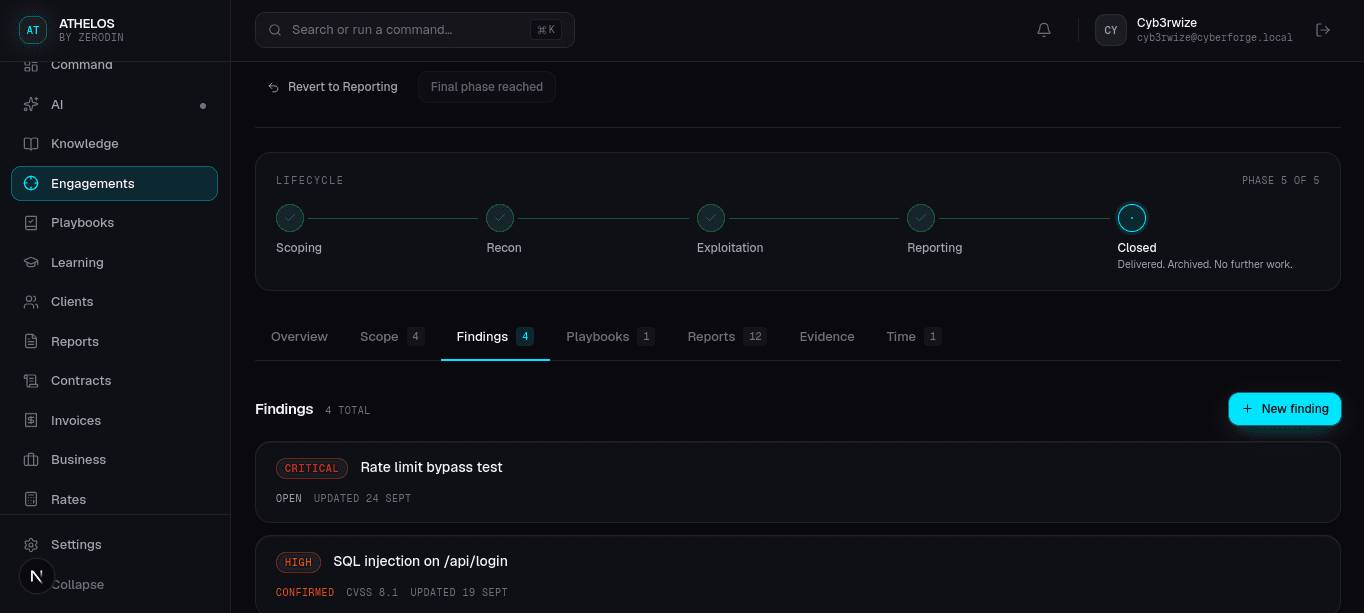Click the Business briefcase icon

coord(31,460)
